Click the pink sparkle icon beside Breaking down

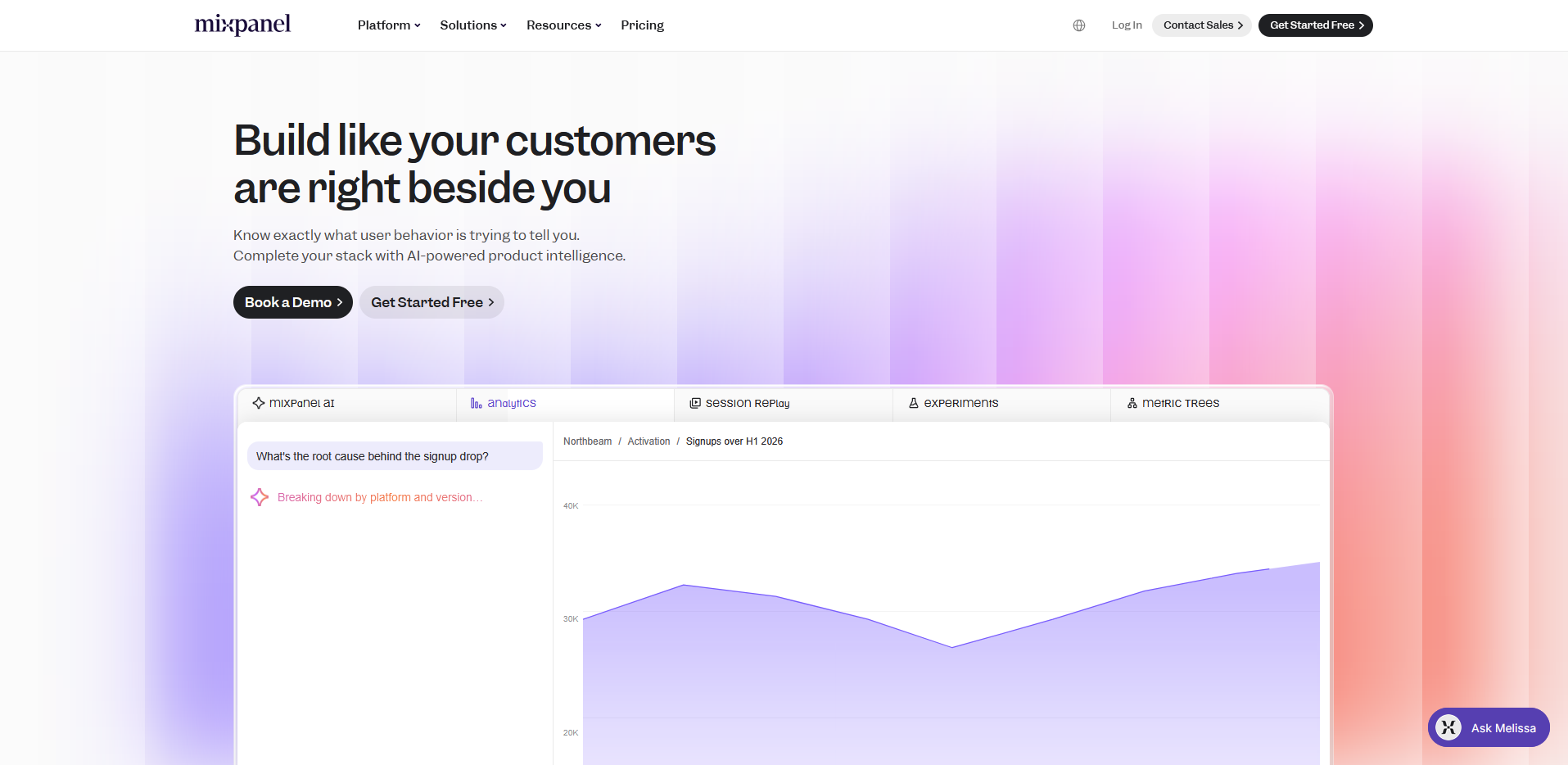260,497
